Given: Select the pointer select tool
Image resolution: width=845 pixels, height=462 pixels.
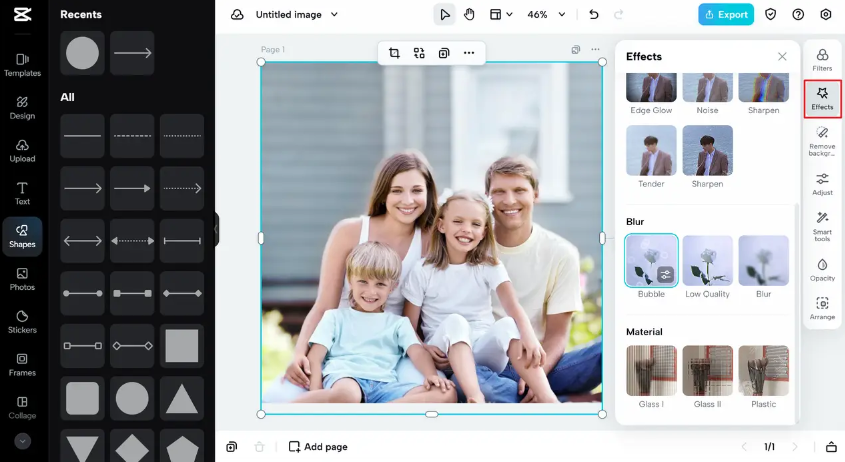Looking at the screenshot, I should coord(445,15).
